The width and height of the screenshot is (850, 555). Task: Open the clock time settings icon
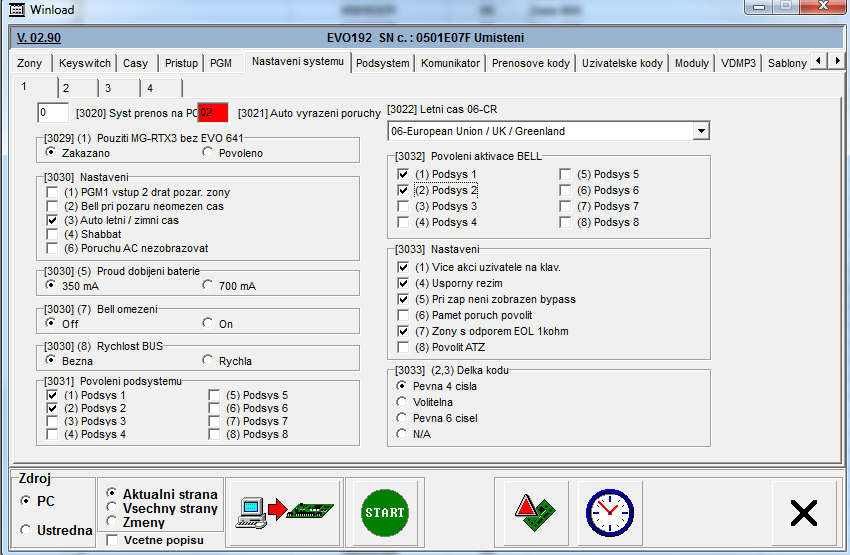(x=608, y=512)
